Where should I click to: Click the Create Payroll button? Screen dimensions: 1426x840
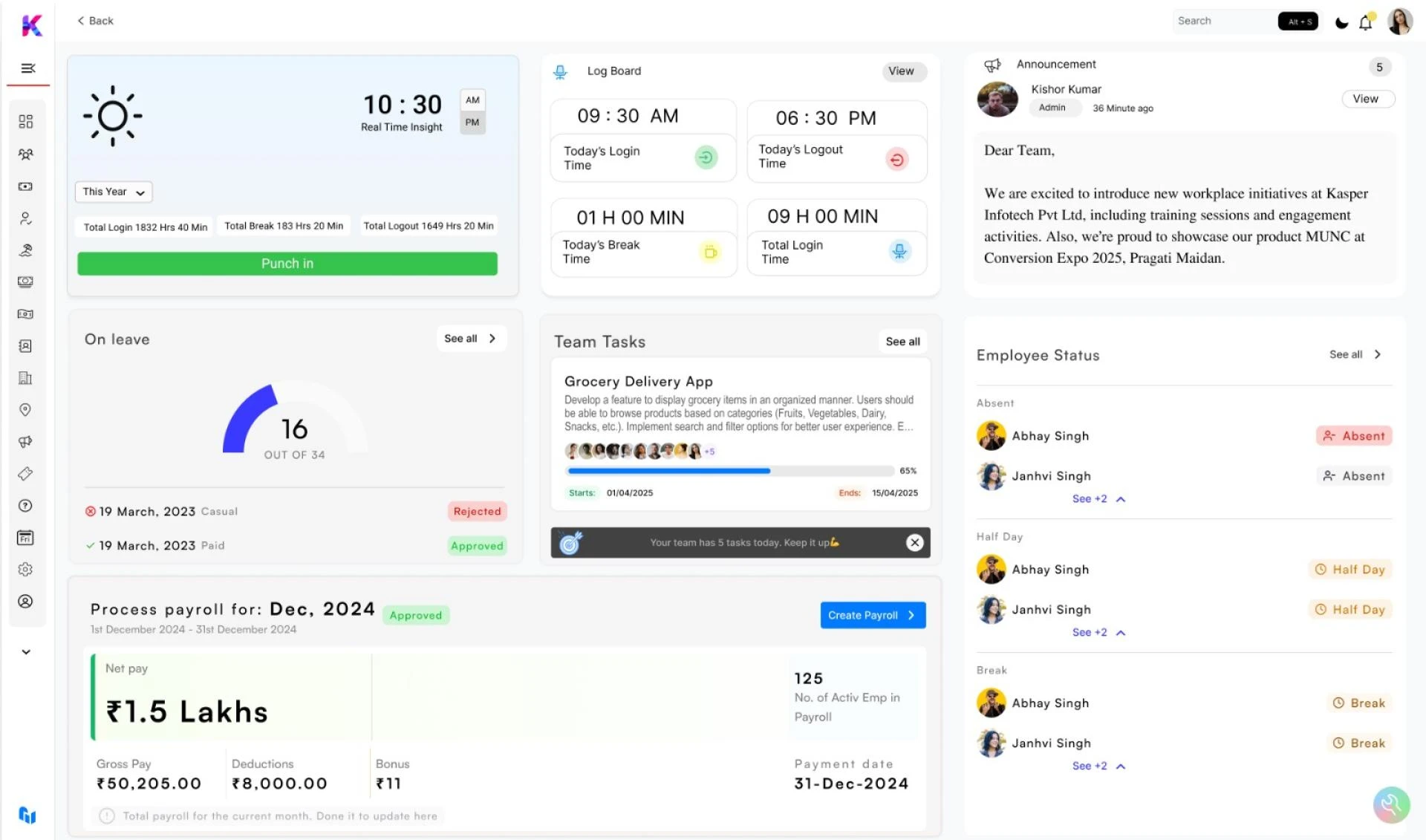click(872, 615)
